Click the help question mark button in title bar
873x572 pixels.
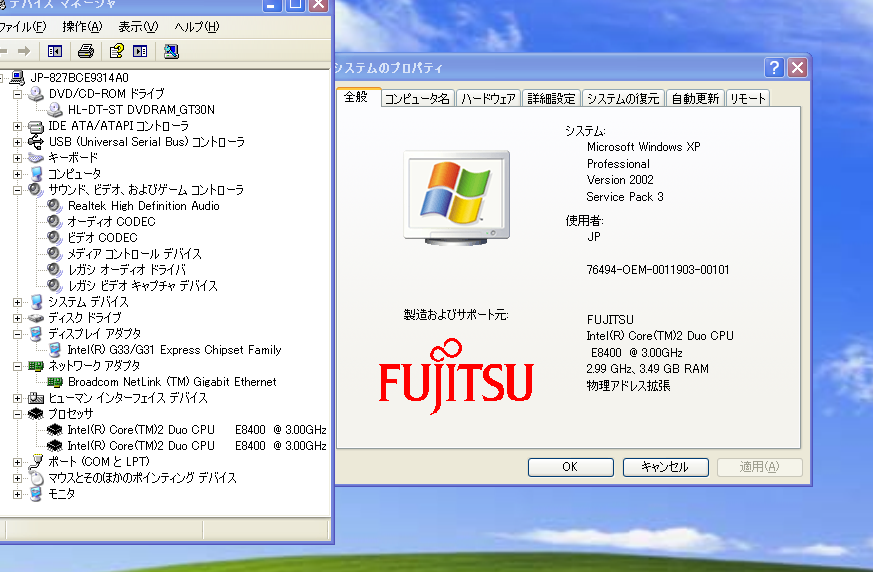pyautogui.click(x=774, y=68)
